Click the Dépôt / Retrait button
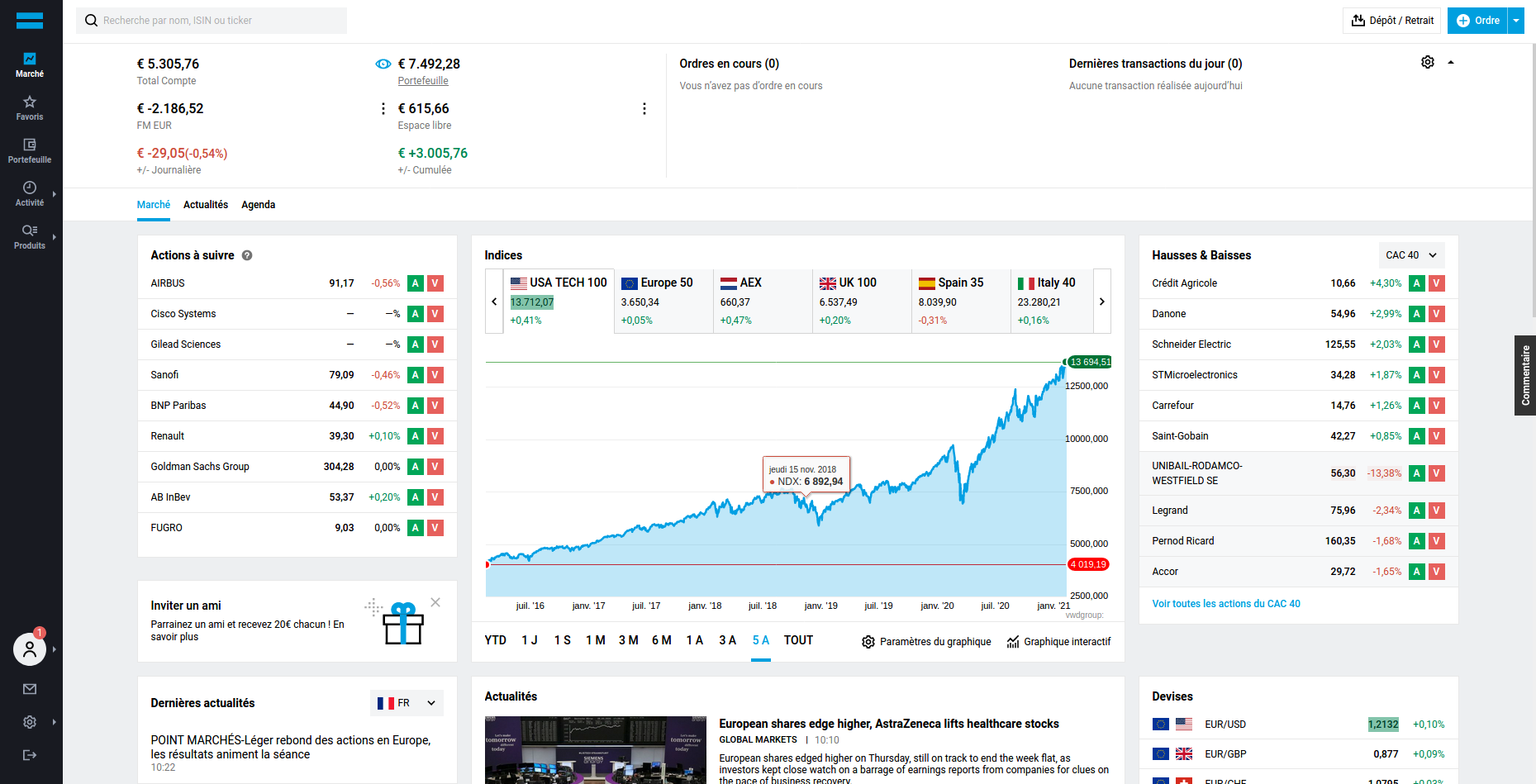Image resolution: width=1536 pixels, height=784 pixels. click(x=1391, y=21)
